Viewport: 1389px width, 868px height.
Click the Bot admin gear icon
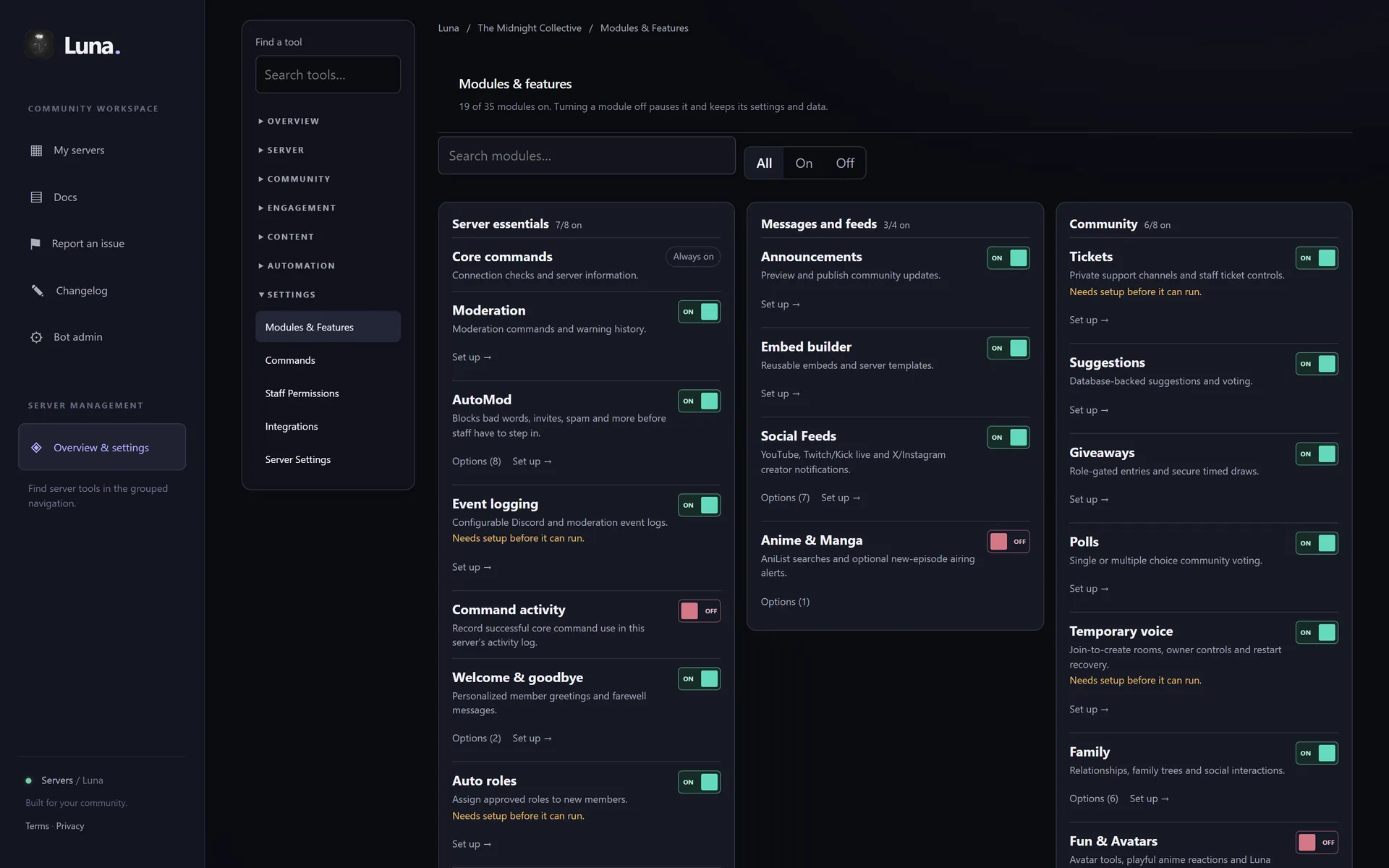tap(36, 337)
